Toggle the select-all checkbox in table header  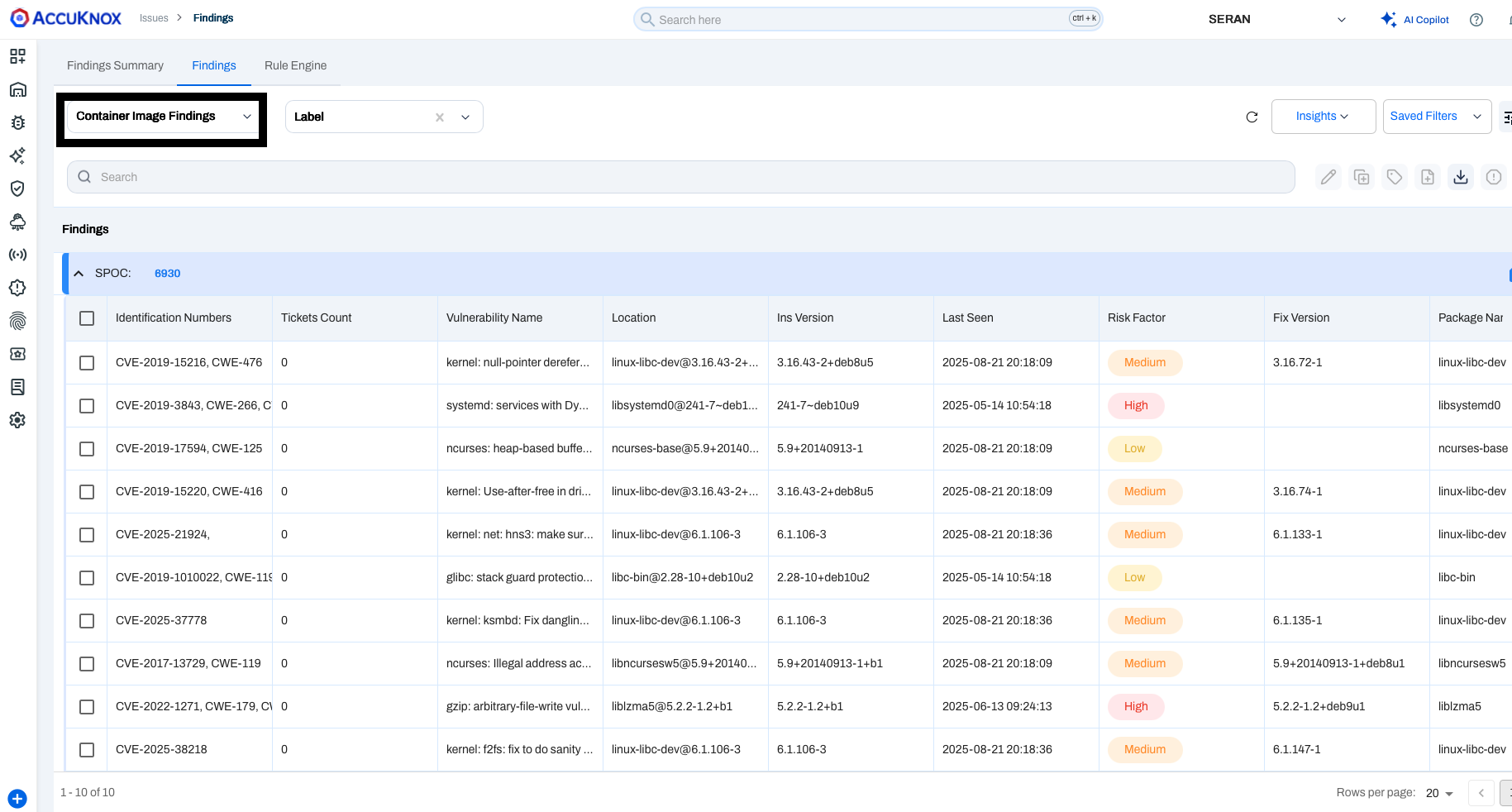tap(87, 318)
